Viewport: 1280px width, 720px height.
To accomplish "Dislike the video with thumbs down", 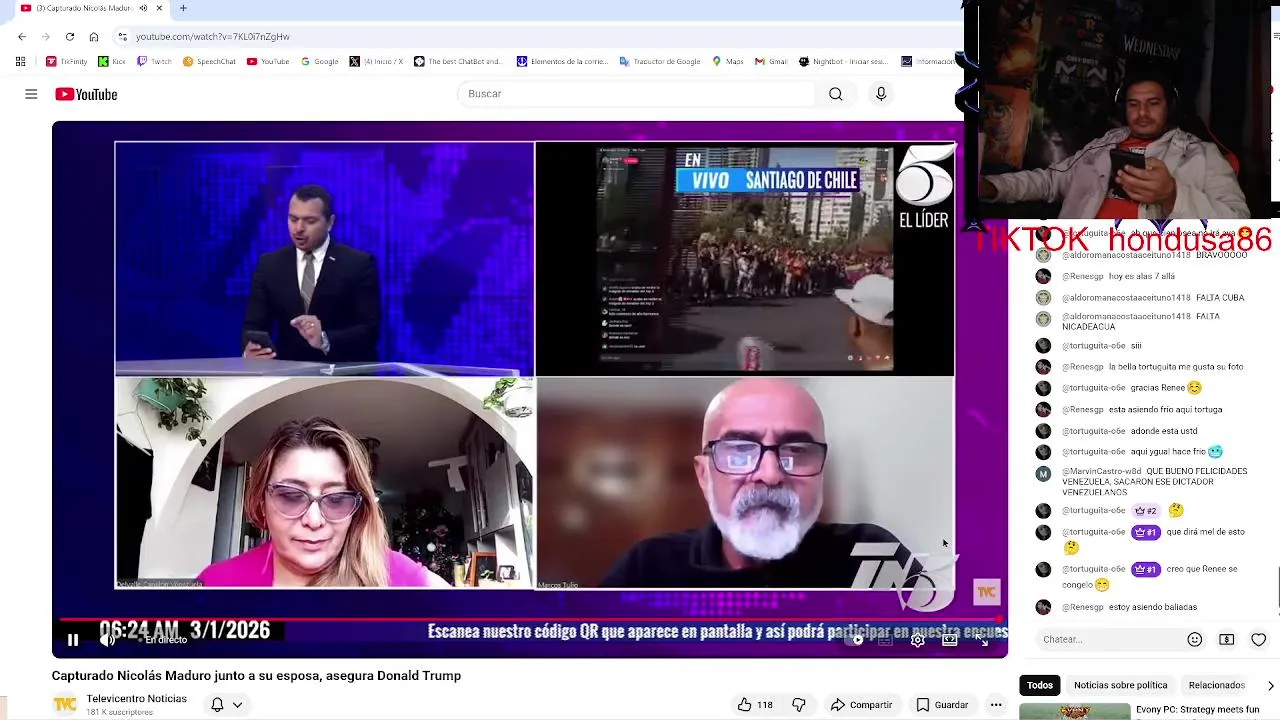I will tap(799, 705).
